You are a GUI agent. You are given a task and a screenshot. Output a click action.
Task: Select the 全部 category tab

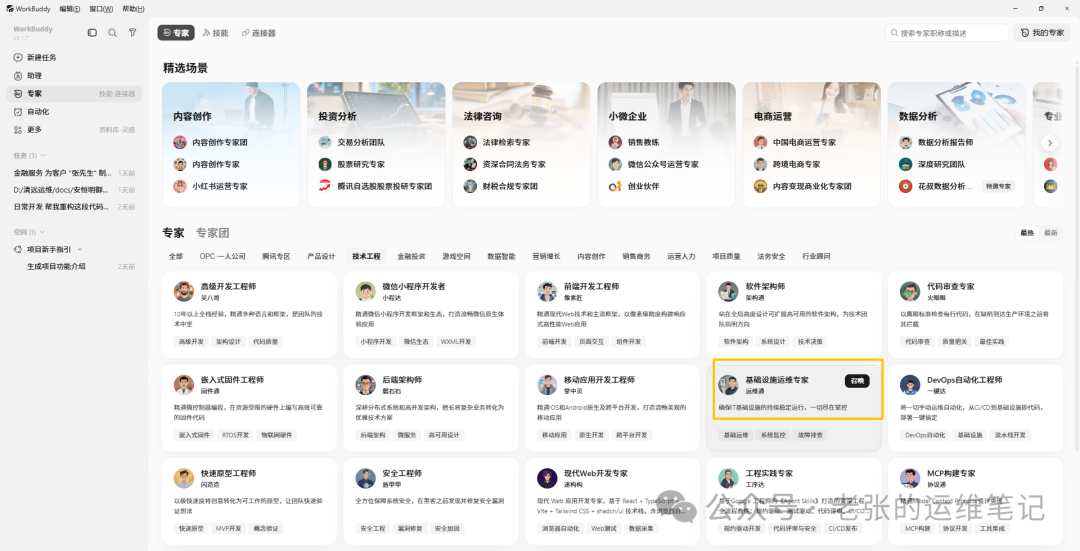click(176, 256)
